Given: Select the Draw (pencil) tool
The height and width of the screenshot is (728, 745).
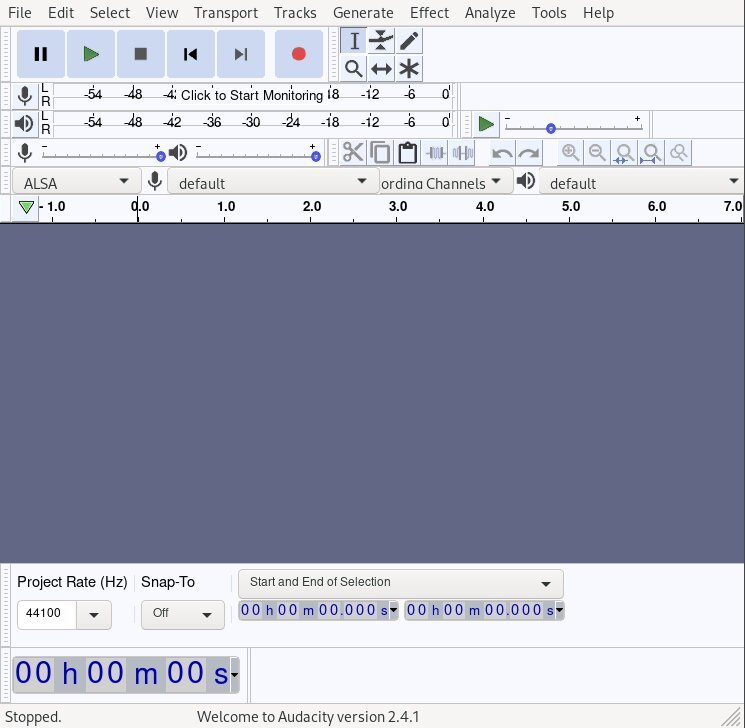Looking at the screenshot, I should (409, 41).
